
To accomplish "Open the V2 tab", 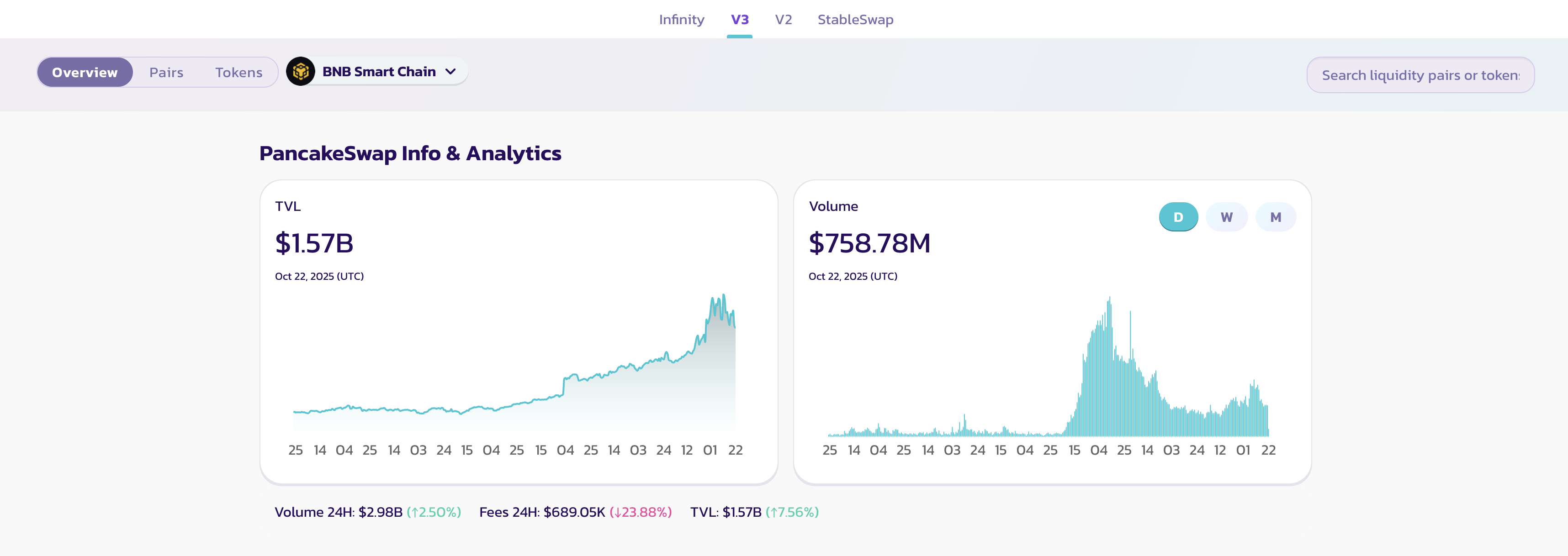I will (x=783, y=20).
